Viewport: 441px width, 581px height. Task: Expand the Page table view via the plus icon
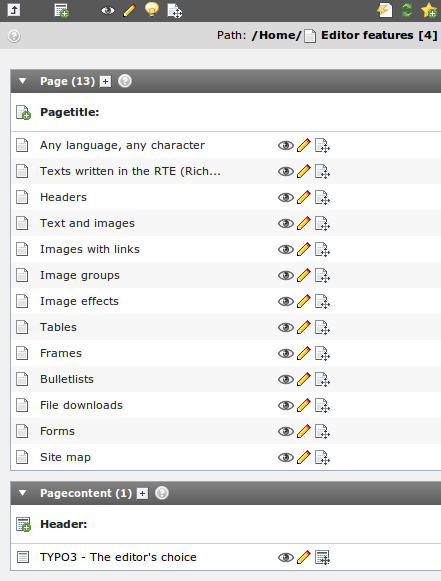click(x=106, y=82)
